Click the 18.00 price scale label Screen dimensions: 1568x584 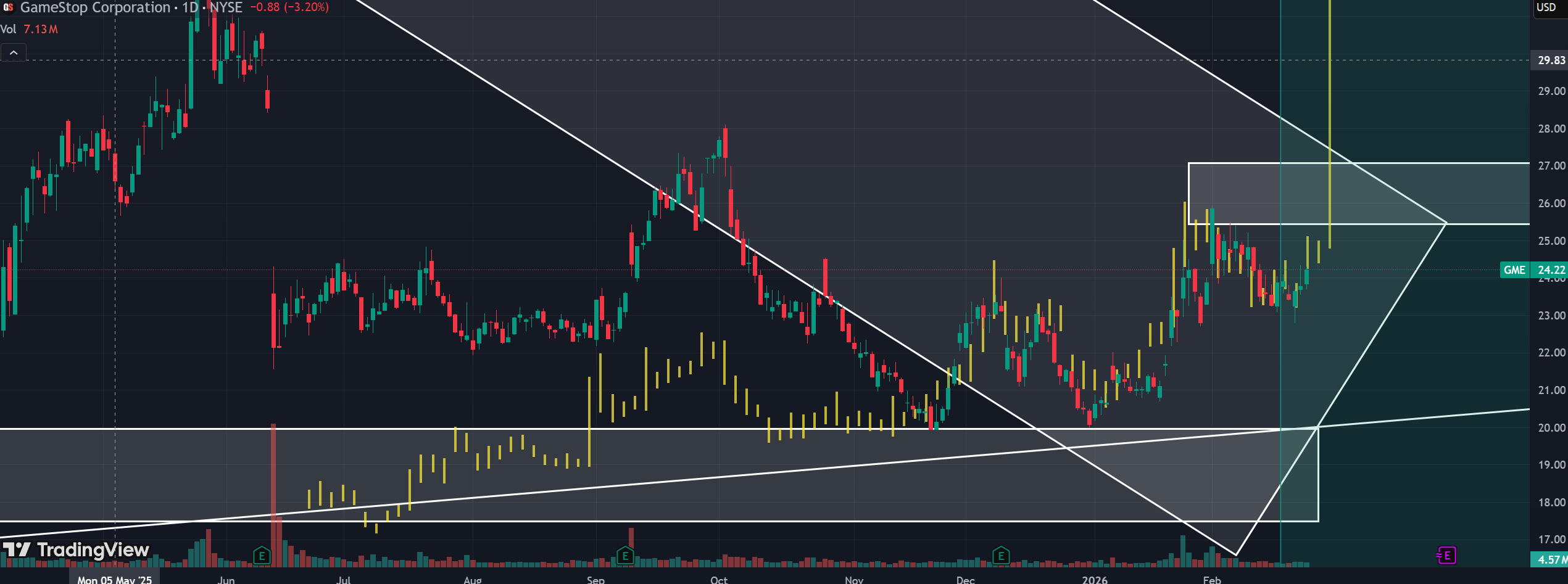tap(1551, 503)
